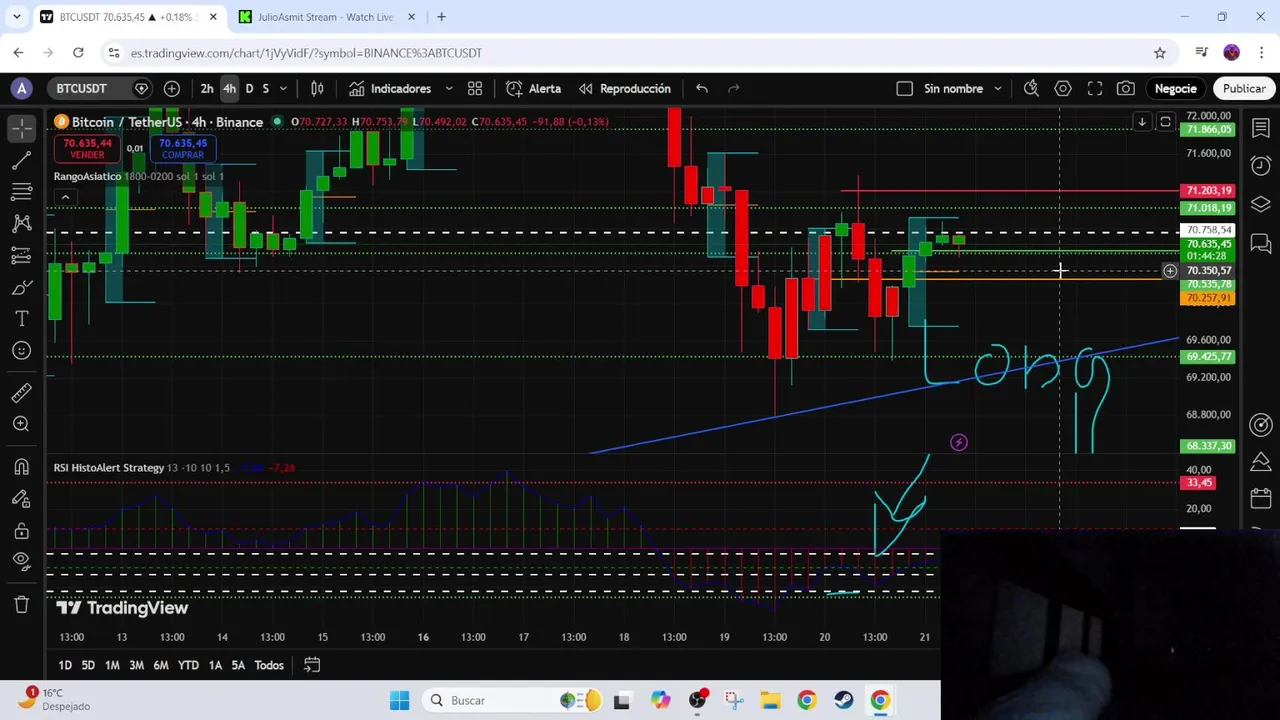Open the chats panel on right sidebar
The image size is (1280, 720).
click(1261, 243)
